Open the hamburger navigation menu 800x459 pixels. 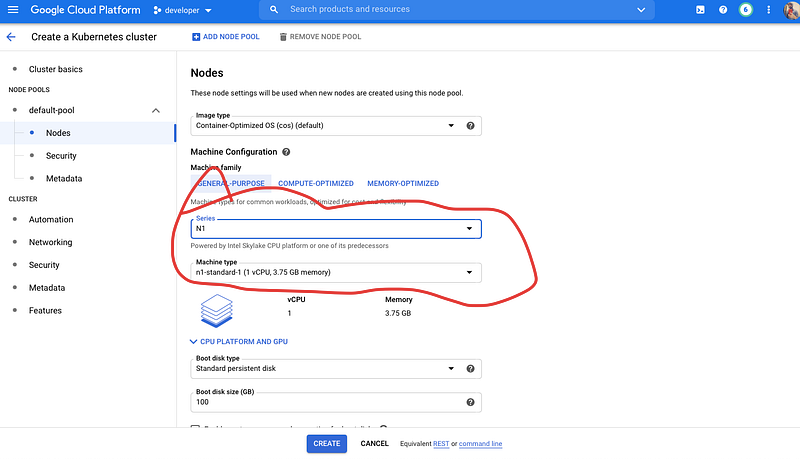point(13,10)
